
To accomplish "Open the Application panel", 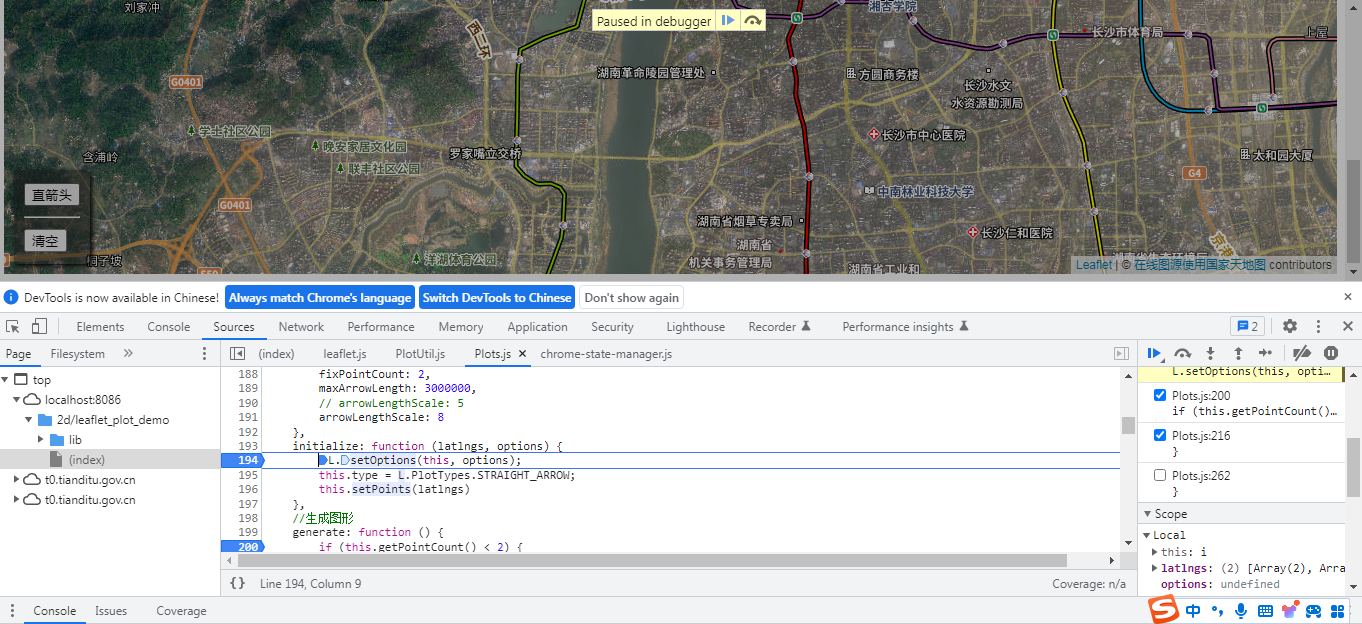I will click(x=537, y=327).
